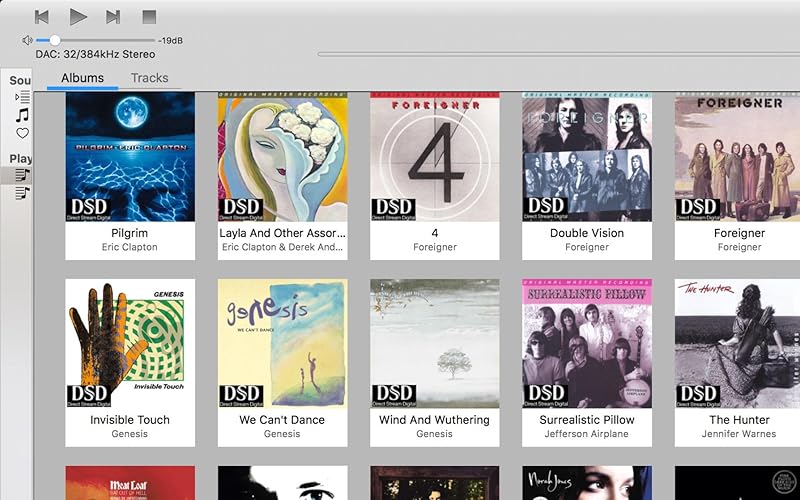
Task: Click the 'Jefferson Airplane' artist name
Action: click(587, 434)
